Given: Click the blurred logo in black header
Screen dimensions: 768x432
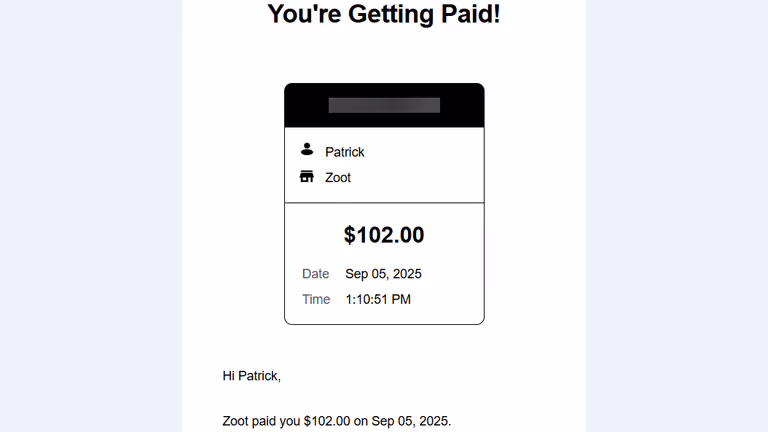Looking at the screenshot, I should 384,105.
